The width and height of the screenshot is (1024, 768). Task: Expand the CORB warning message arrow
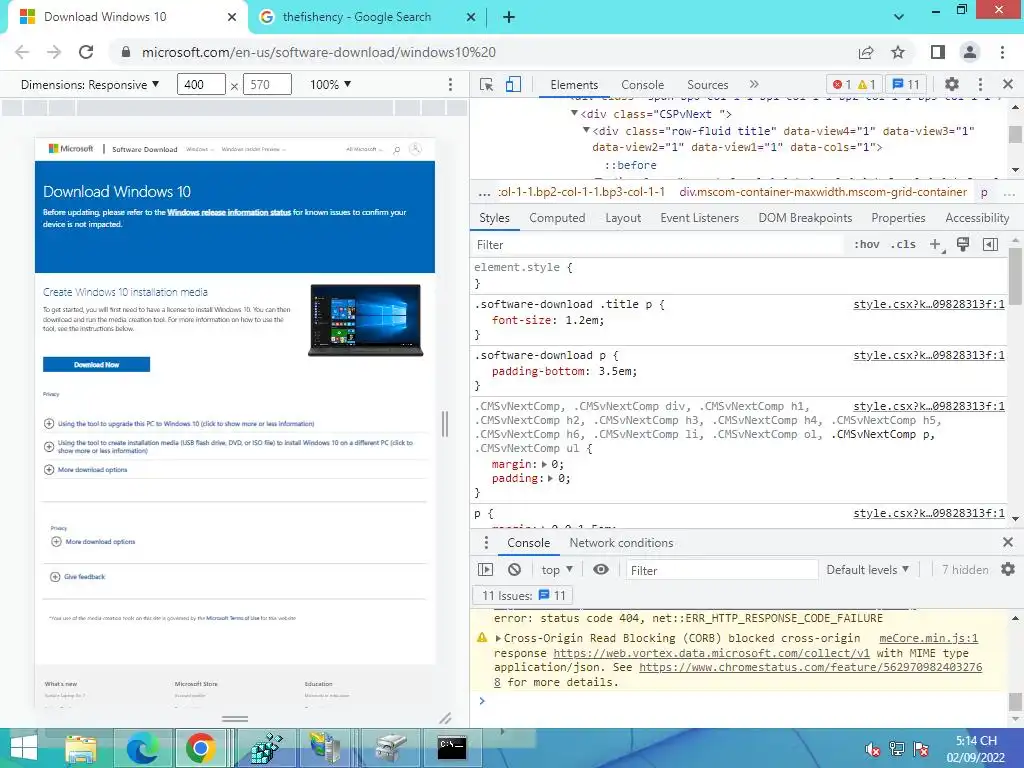[x=498, y=638]
